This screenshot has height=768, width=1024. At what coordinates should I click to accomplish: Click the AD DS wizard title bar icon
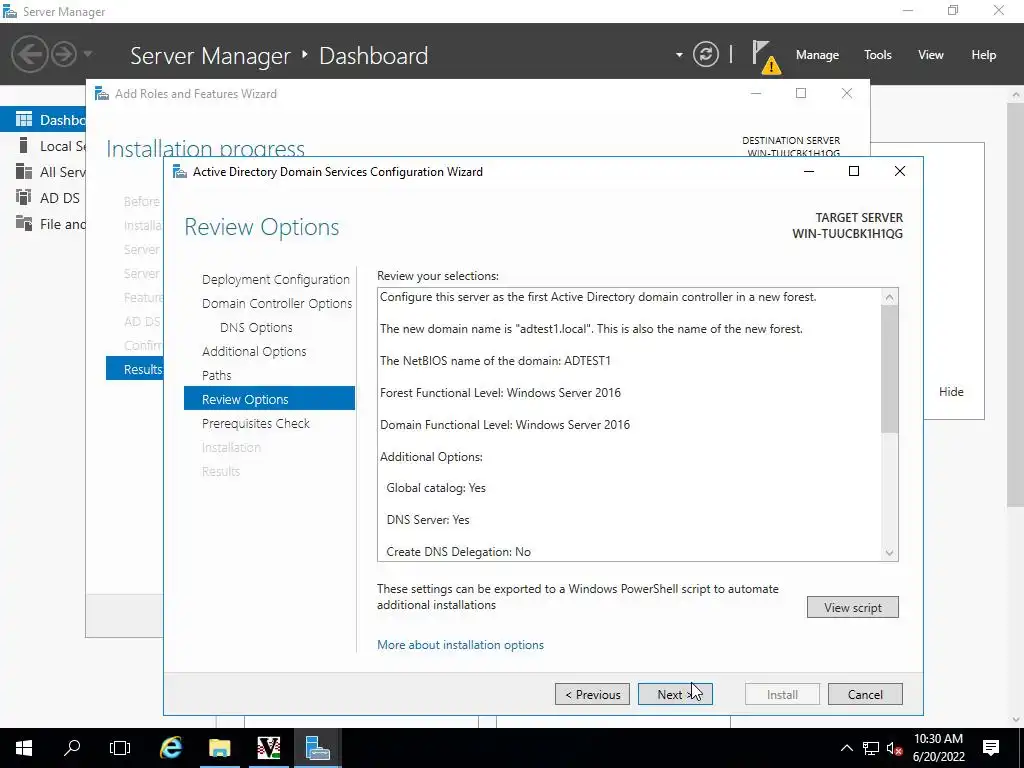179,172
